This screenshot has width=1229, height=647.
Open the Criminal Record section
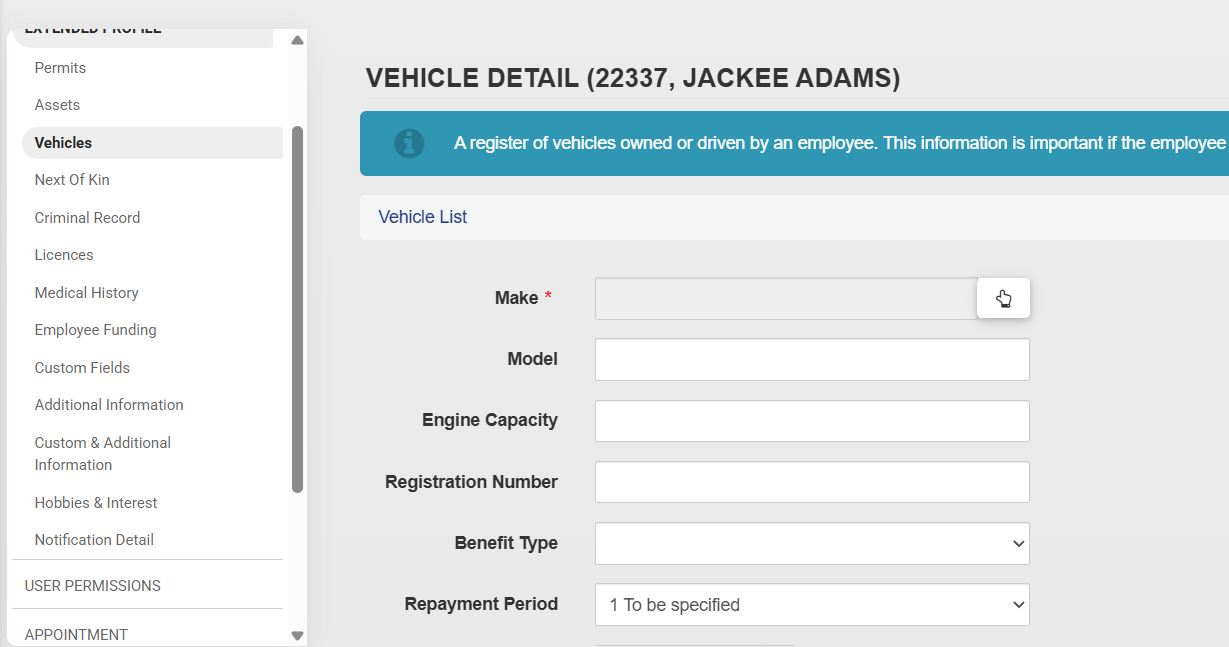[x=87, y=218]
